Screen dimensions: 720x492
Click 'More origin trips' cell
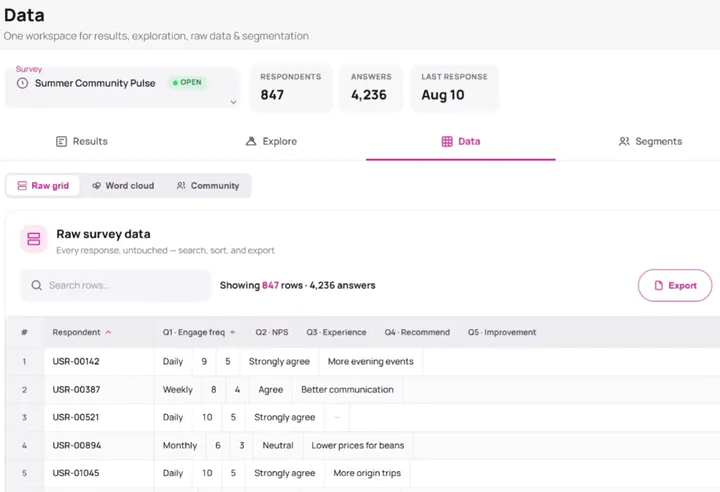click(x=367, y=473)
